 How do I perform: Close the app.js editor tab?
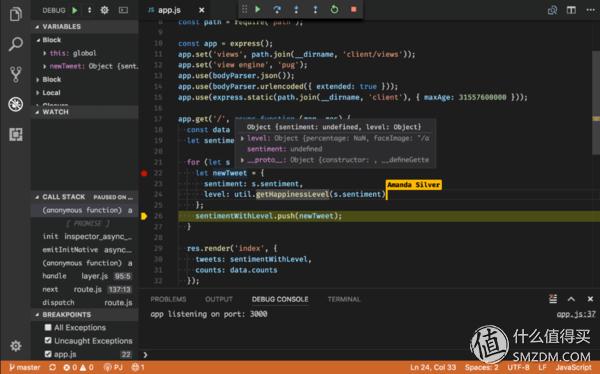(202, 10)
